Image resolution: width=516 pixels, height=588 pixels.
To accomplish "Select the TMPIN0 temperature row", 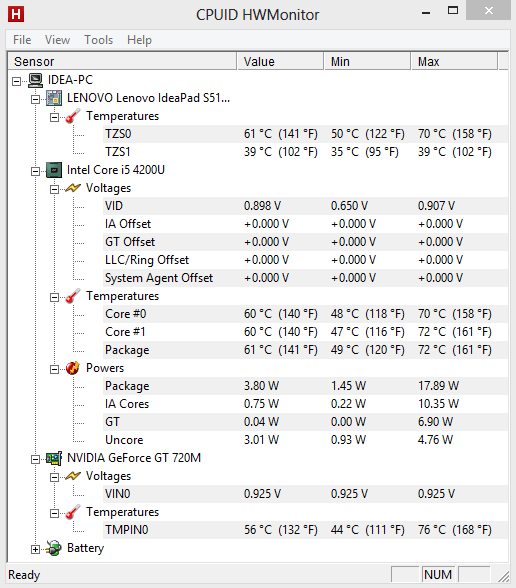I will click(305, 530).
